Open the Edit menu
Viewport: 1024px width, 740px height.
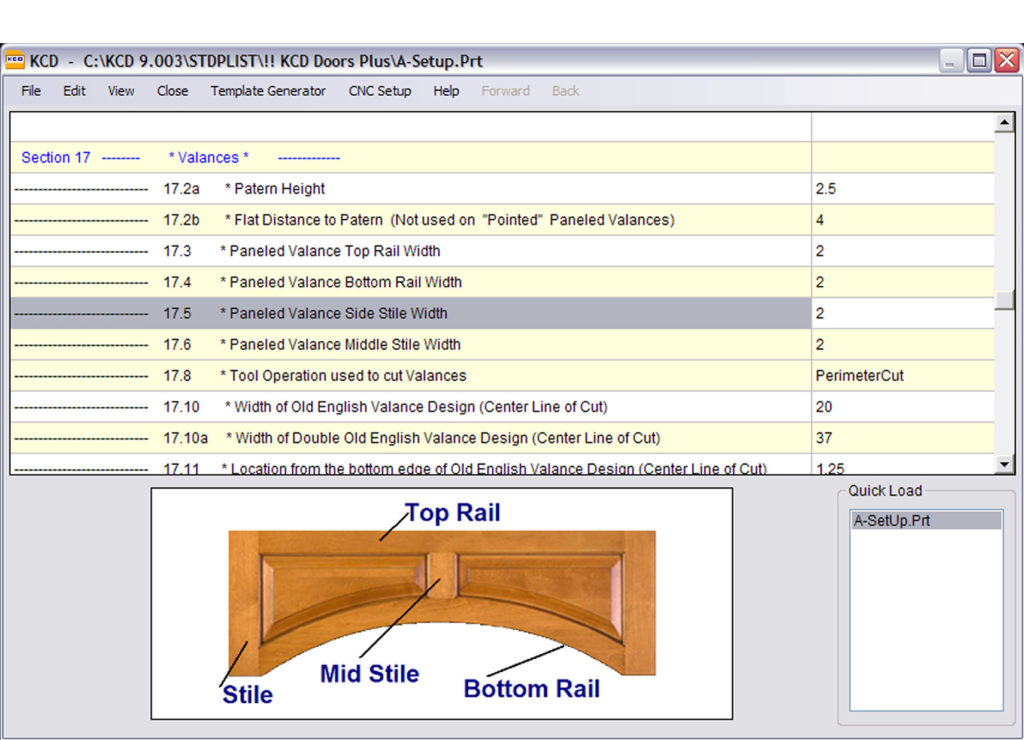[x=75, y=91]
